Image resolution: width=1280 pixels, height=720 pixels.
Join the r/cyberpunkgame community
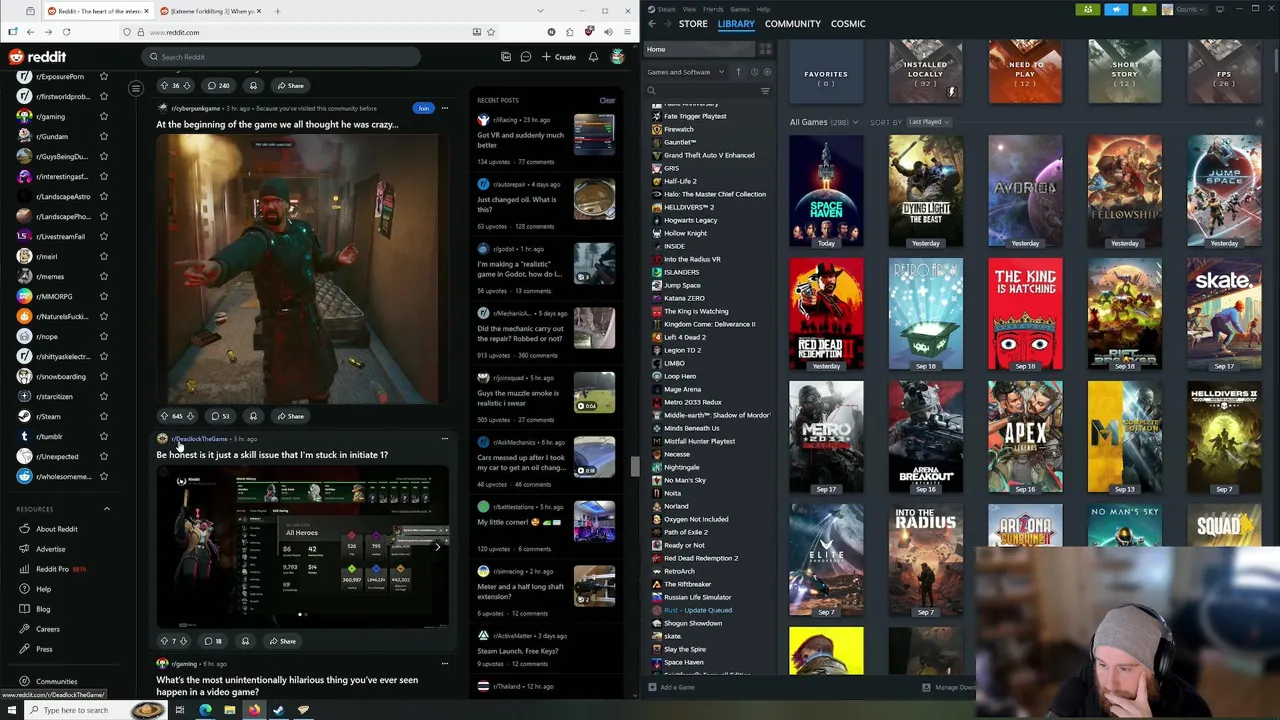[423, 108]
